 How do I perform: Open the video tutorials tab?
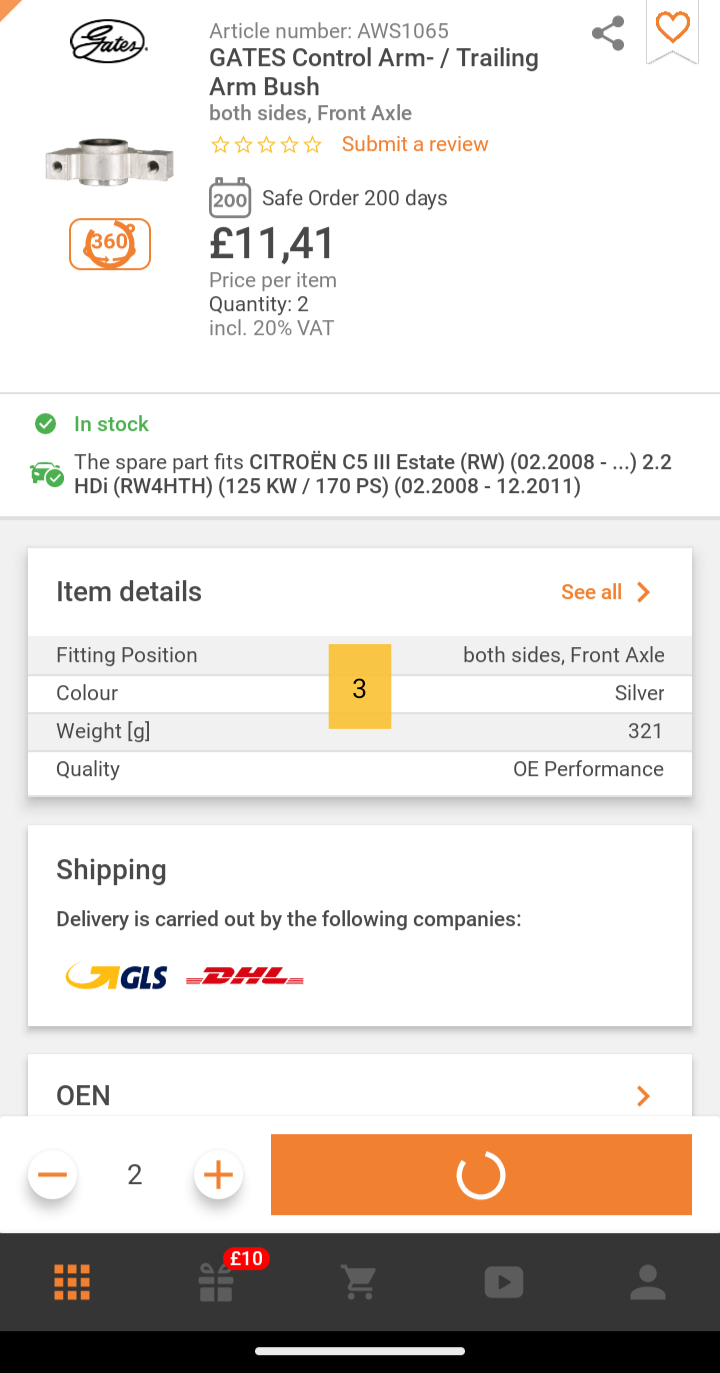(x=503, y=1282)
